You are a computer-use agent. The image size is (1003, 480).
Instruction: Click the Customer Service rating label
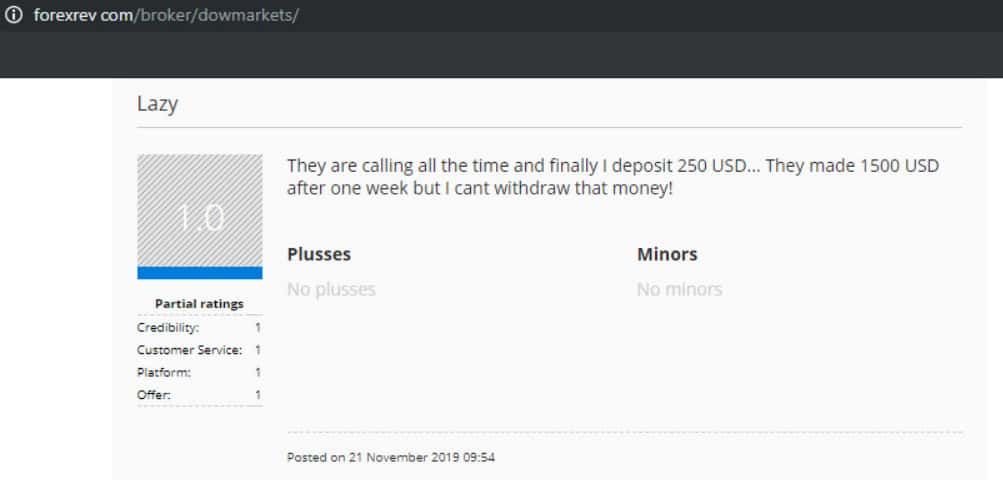(189, 350)
